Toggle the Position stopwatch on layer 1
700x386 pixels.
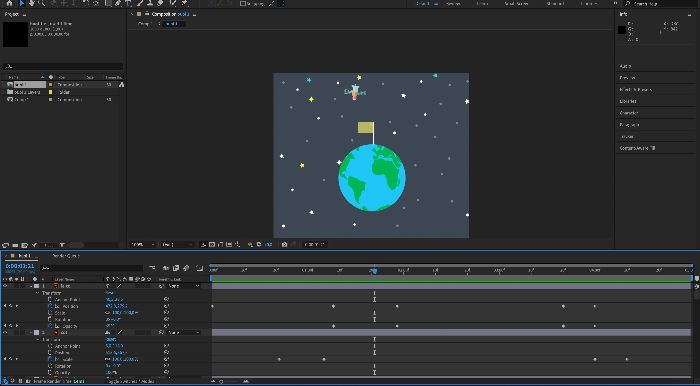(x=50, y=306)
